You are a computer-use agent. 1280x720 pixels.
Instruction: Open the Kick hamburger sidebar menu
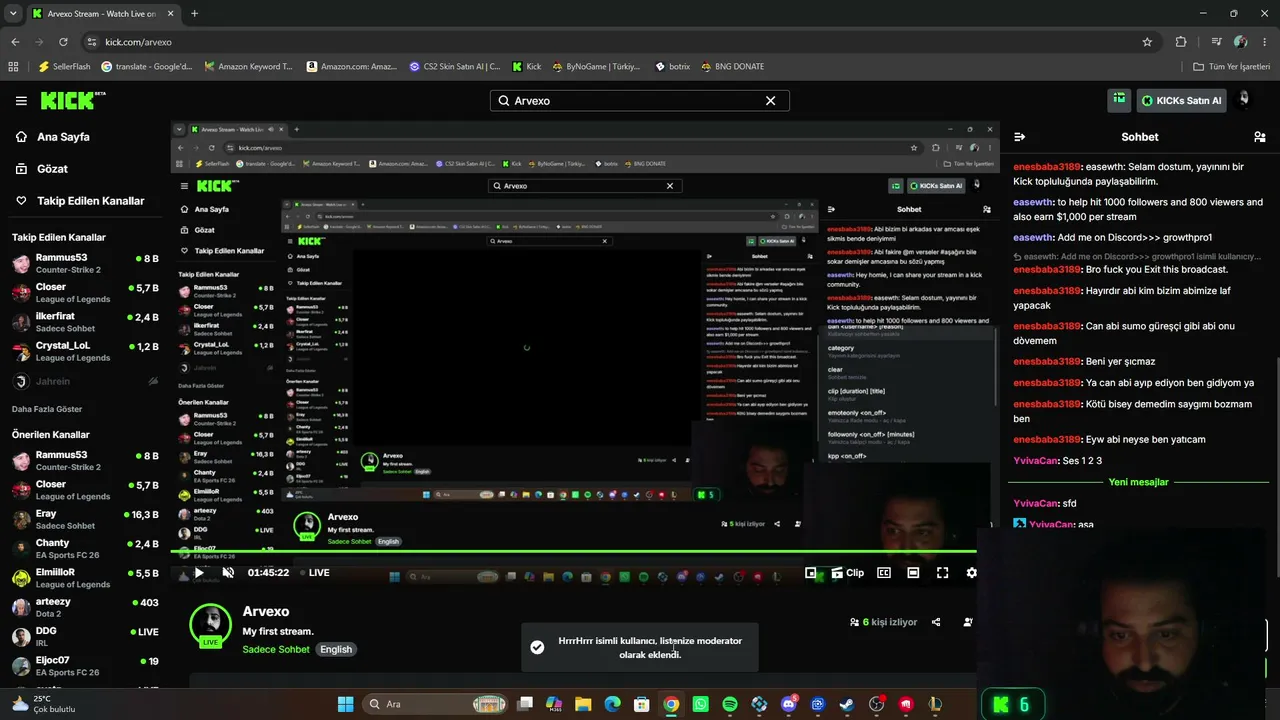click(x=21, y=101)
